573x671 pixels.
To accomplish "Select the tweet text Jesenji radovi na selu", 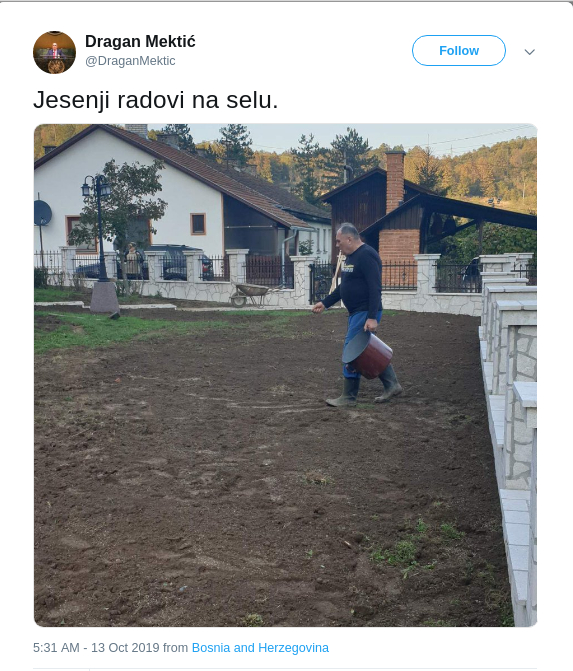I will 156,100.
